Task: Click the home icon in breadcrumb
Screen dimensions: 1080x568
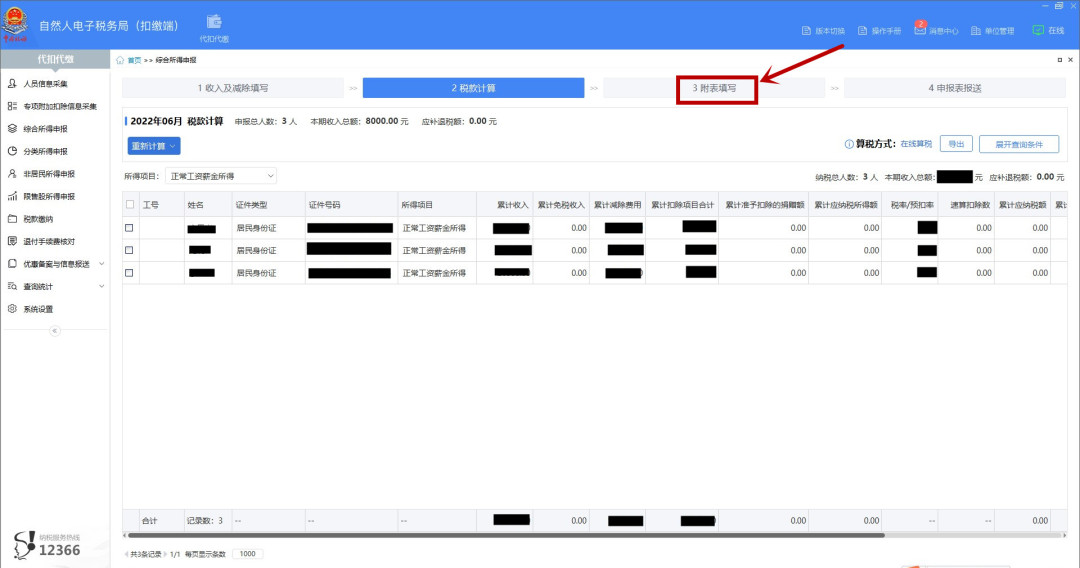Action: (x=121, y=60)
